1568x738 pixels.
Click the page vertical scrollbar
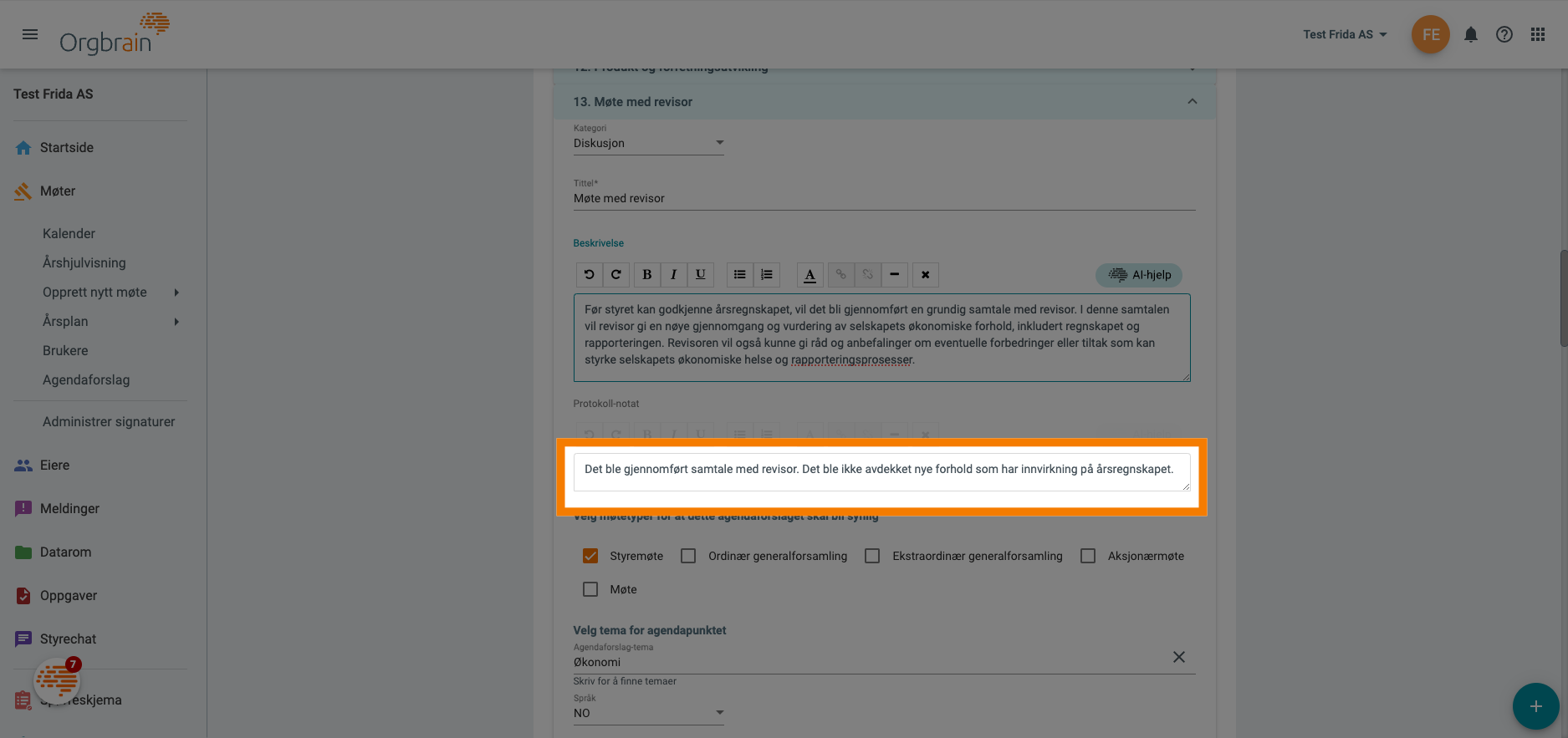click(x=1564, y=298)
